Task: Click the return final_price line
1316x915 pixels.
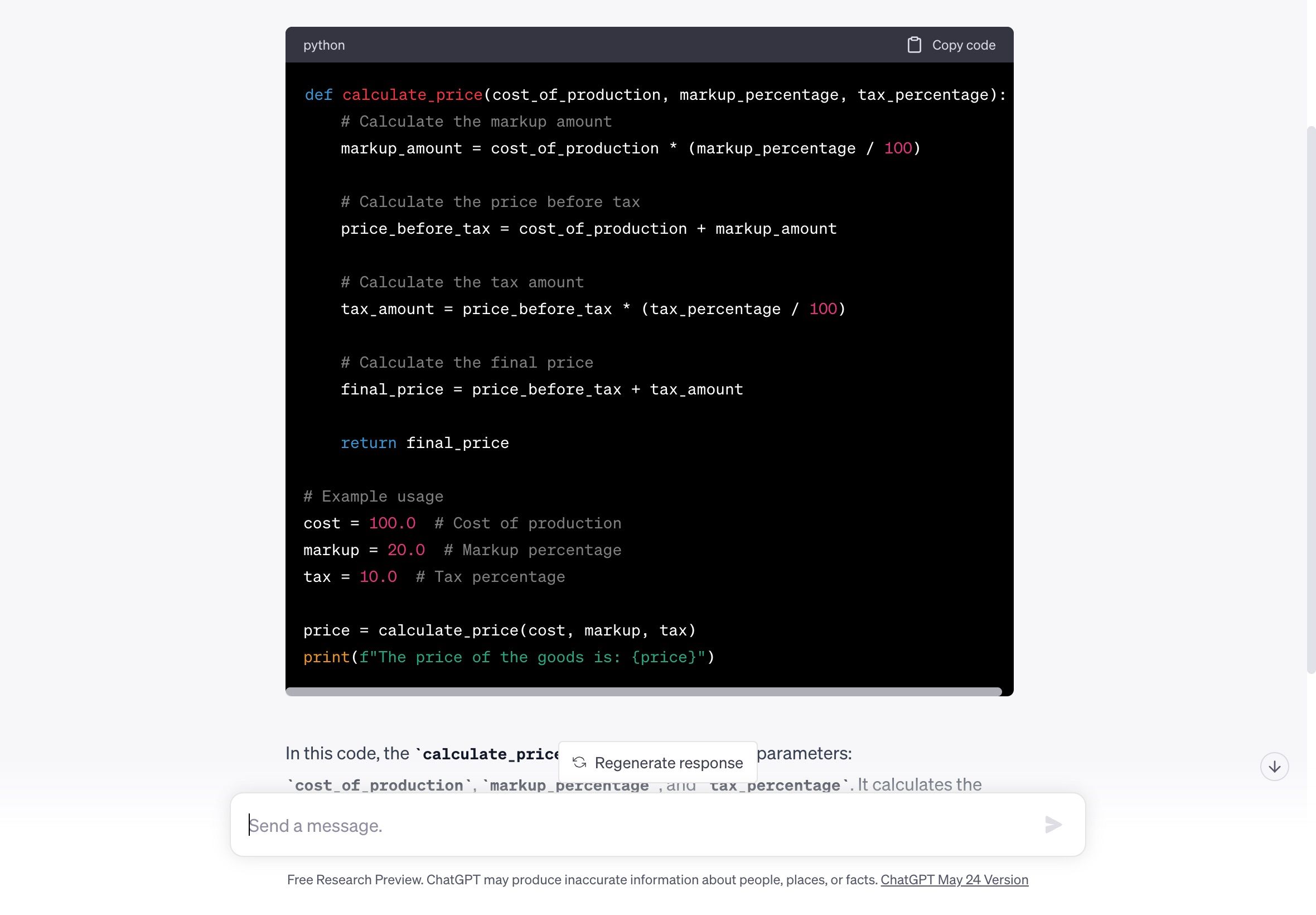Action: pos(424,442)
